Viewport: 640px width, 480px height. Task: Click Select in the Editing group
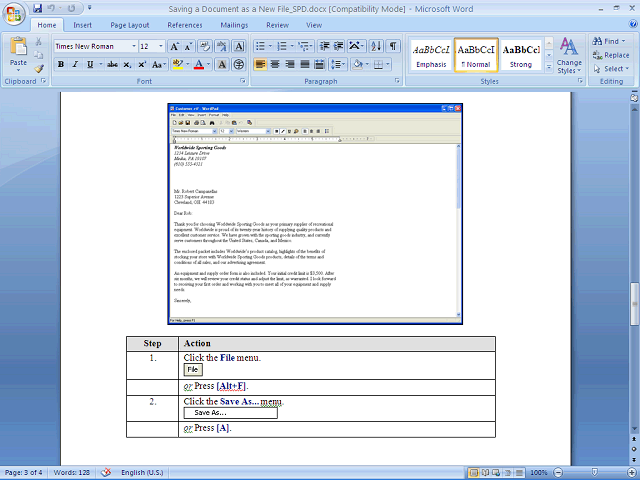pyautogui.click(x=611, y=69)
